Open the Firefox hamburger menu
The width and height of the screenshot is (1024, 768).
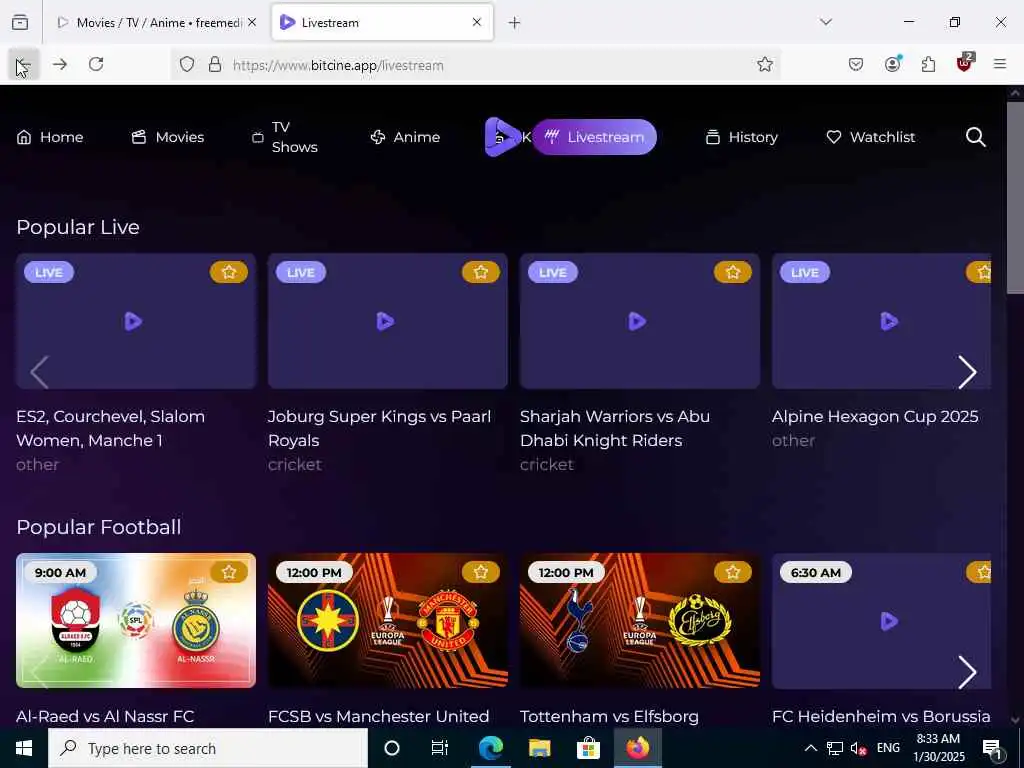tap(999, 64)
